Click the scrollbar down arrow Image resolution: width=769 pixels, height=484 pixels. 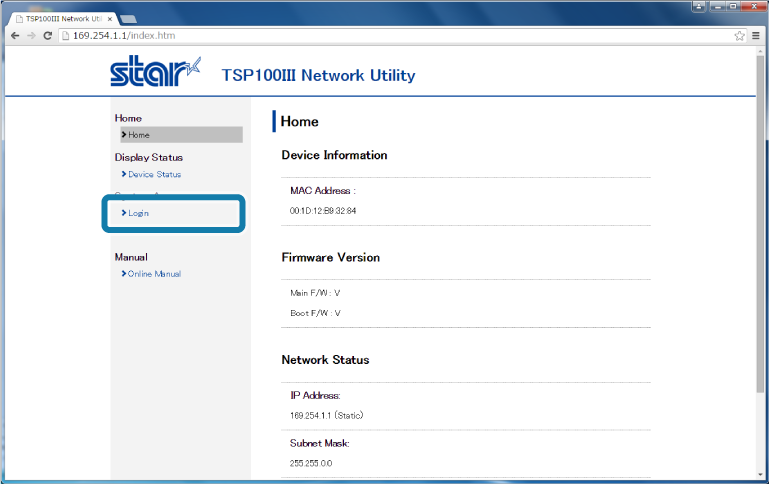coord(761,475)
